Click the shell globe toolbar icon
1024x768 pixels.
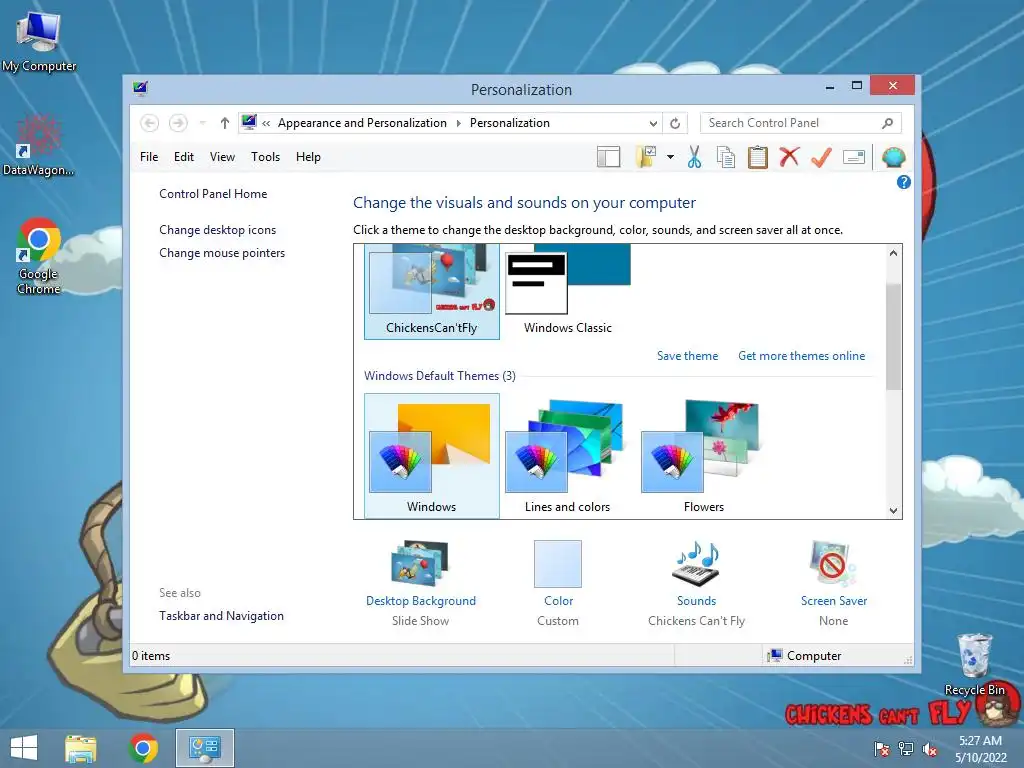pyautogui.click(x=893, y=157)
